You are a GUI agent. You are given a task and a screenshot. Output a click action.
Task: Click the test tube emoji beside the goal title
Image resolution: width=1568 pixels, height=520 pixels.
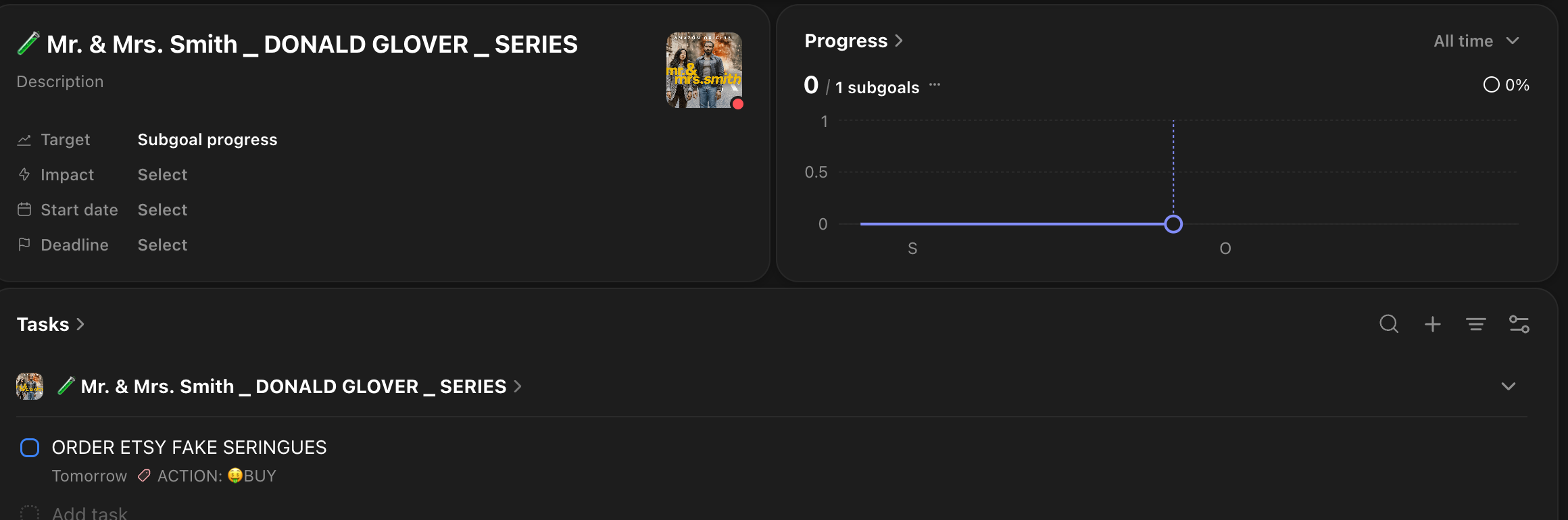coord(28,43)
